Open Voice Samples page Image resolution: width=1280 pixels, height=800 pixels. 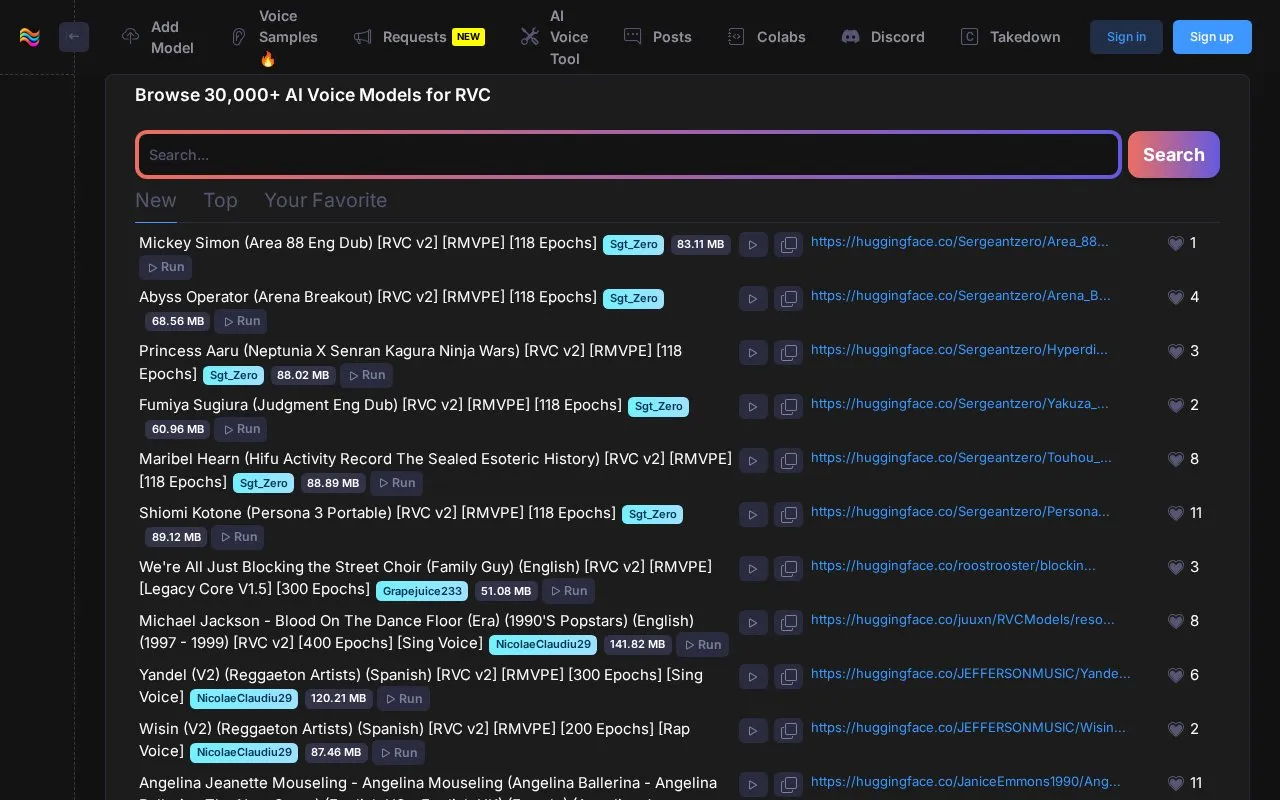(x=274, y=37)
